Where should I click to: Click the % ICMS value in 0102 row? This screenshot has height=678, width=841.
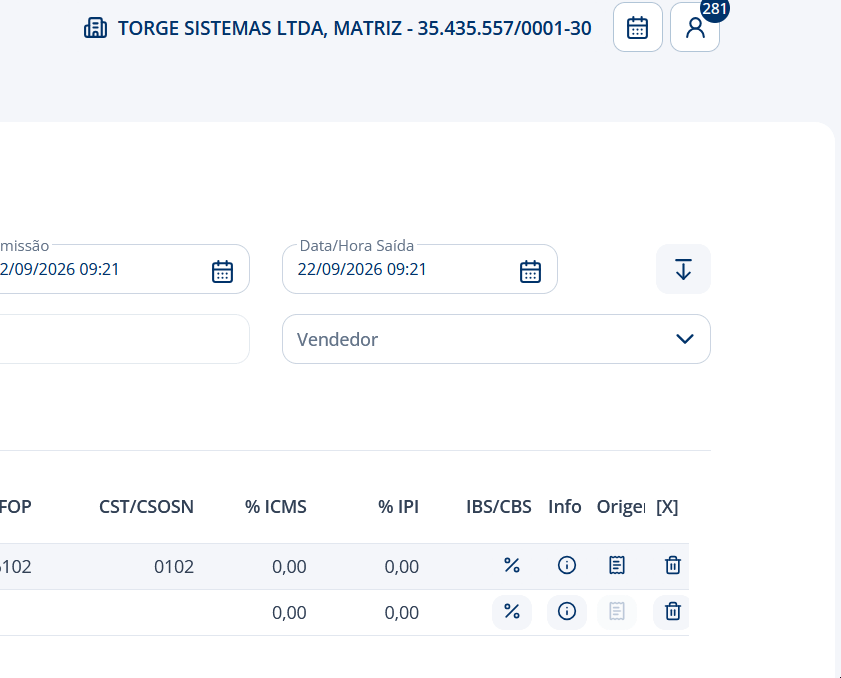[289, 567]
